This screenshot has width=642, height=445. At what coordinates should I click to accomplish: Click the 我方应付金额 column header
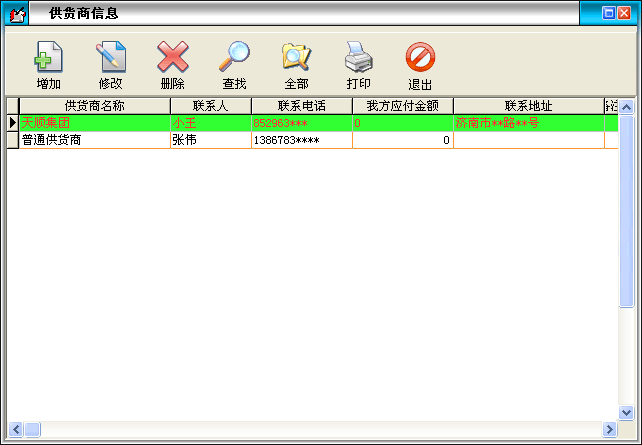(402, 106)
